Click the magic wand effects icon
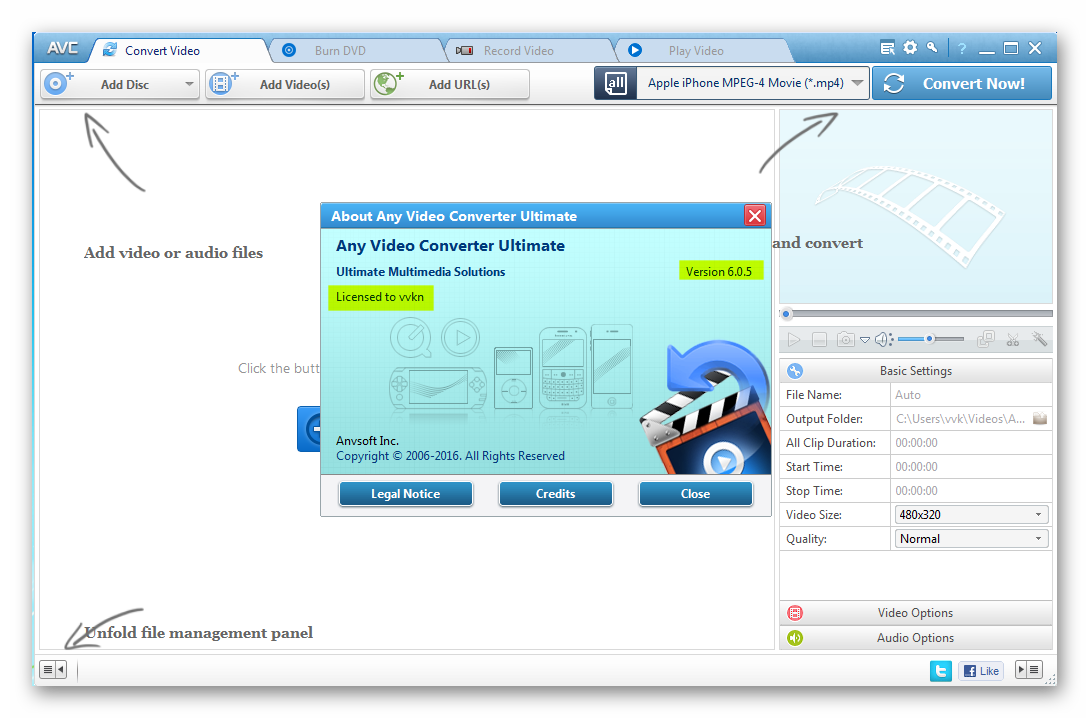The width and height of the screenshot is (1089, 718). (1040, 339)
